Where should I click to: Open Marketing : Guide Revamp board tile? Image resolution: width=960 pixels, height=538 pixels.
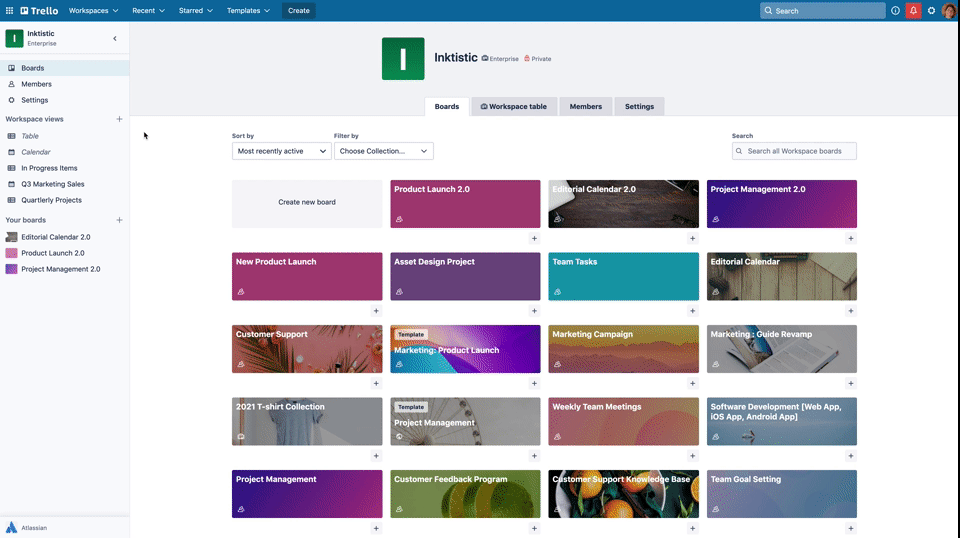(x=782, y=349)
